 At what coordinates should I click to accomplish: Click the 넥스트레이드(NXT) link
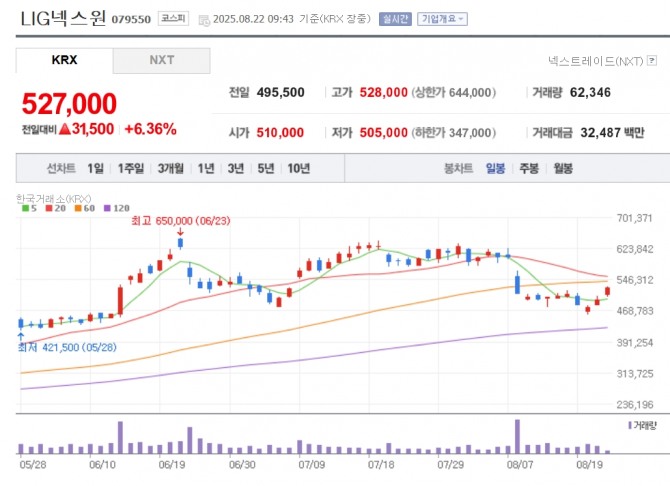point(596,61)
